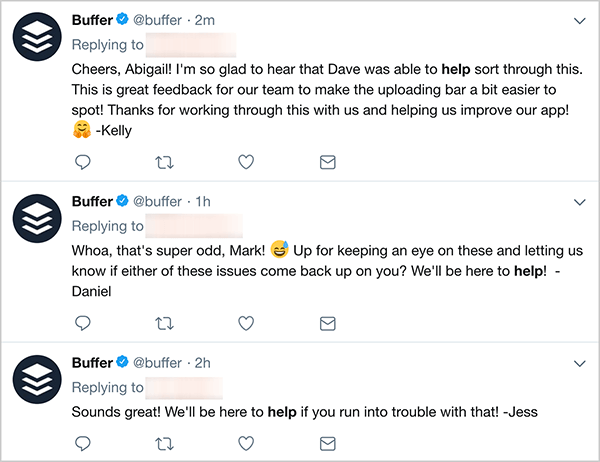Image resolution: width=600 pixels, height=462 pixels.
Task: Open the Buffer avatar beside Daniel's tweet
Action: point(37,218)
